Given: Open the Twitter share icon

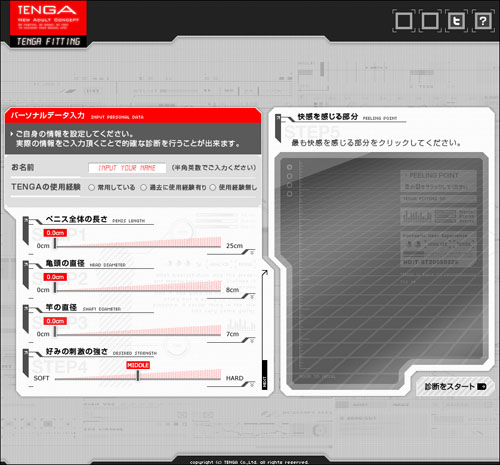Looking at the screenshot, I should click(x=456, y=21).
